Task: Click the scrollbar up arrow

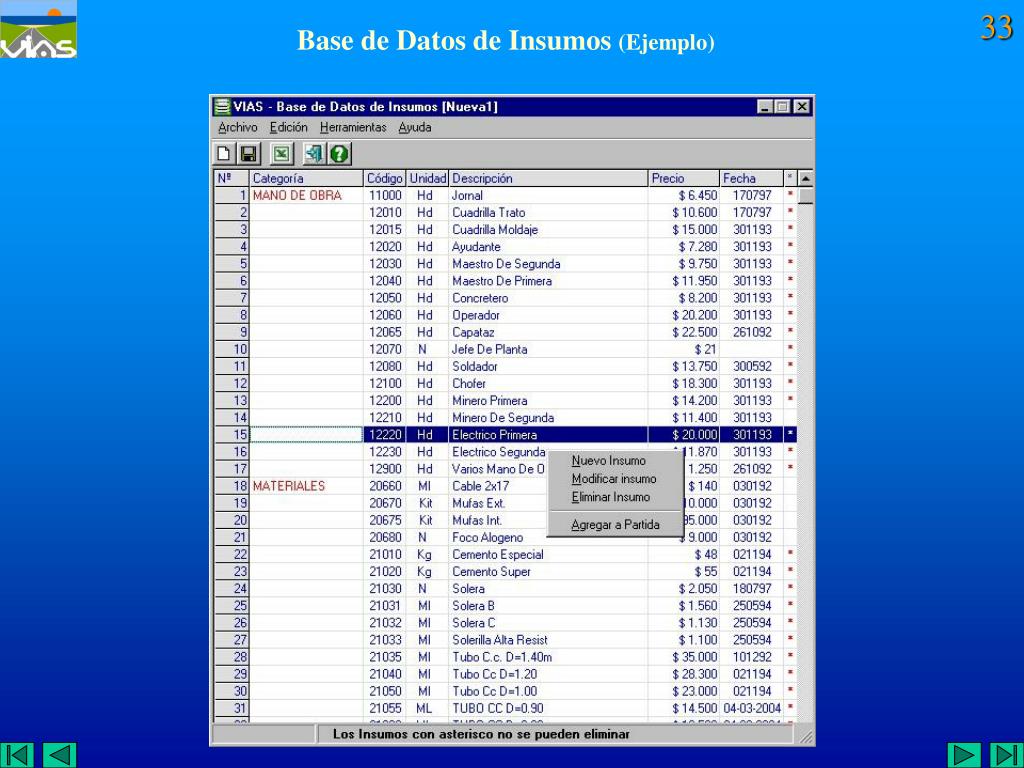Action: point(805,178)
